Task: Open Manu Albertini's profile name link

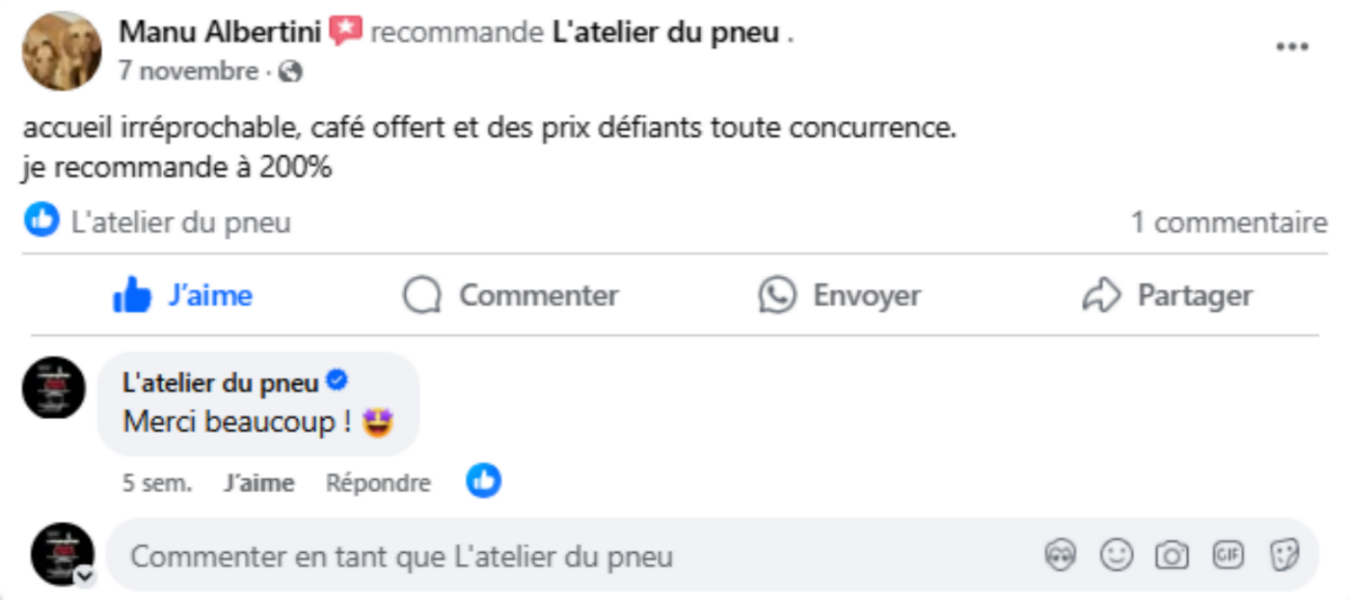Action: click(220, 32)
